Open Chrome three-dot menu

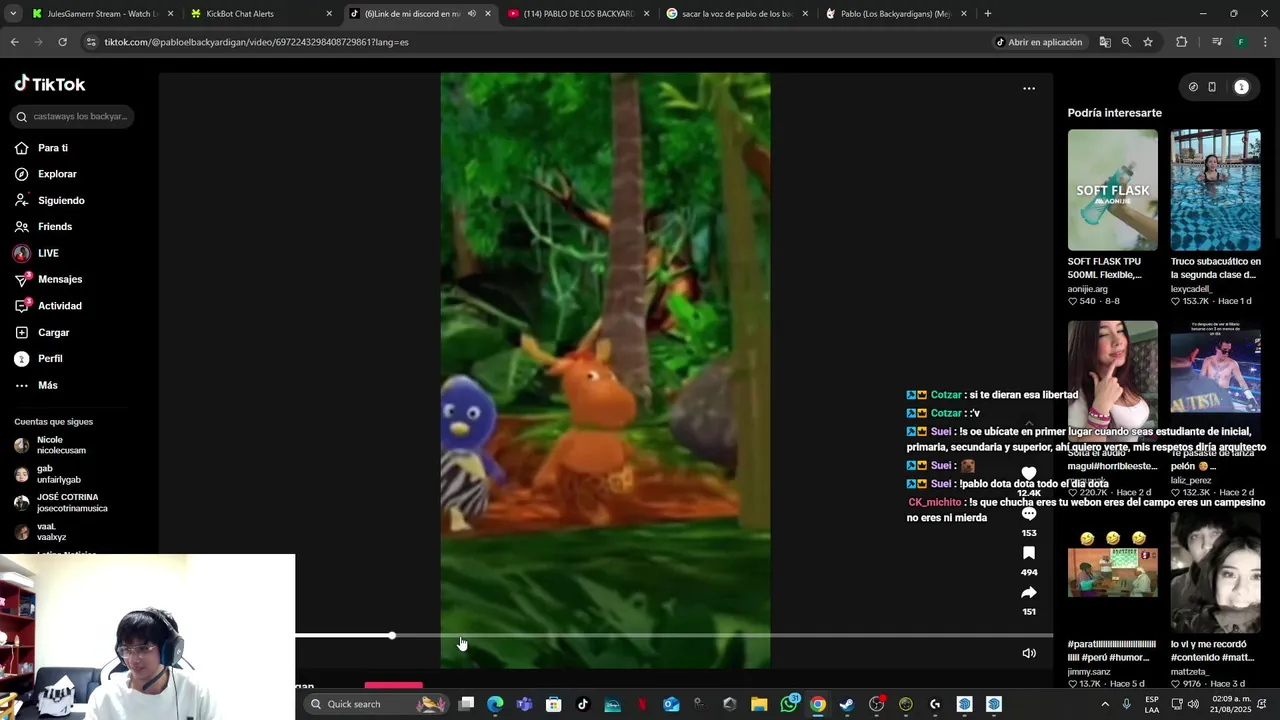(x=1265, y=42)
